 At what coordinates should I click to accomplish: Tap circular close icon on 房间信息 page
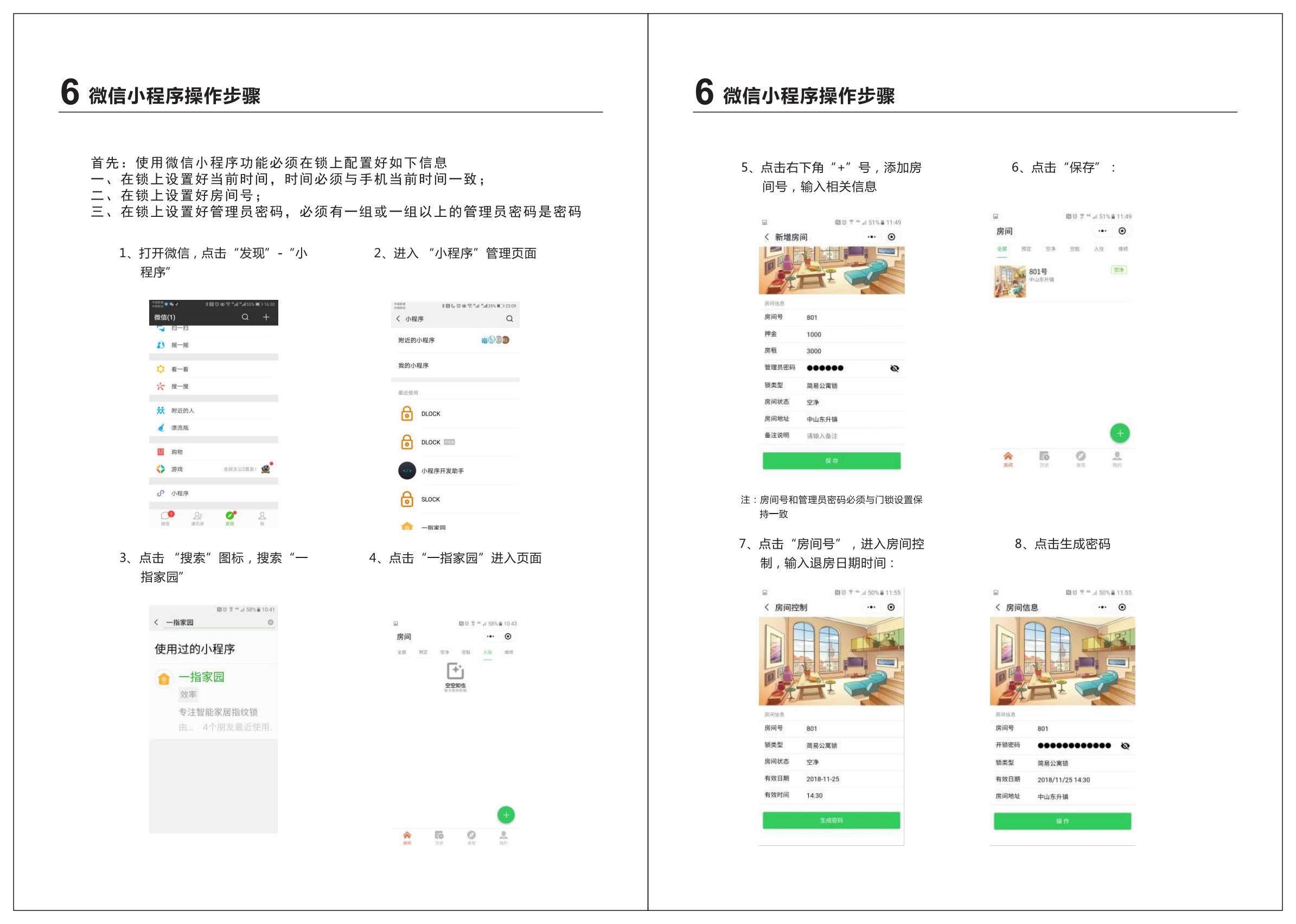click(x=1122, y=607)
